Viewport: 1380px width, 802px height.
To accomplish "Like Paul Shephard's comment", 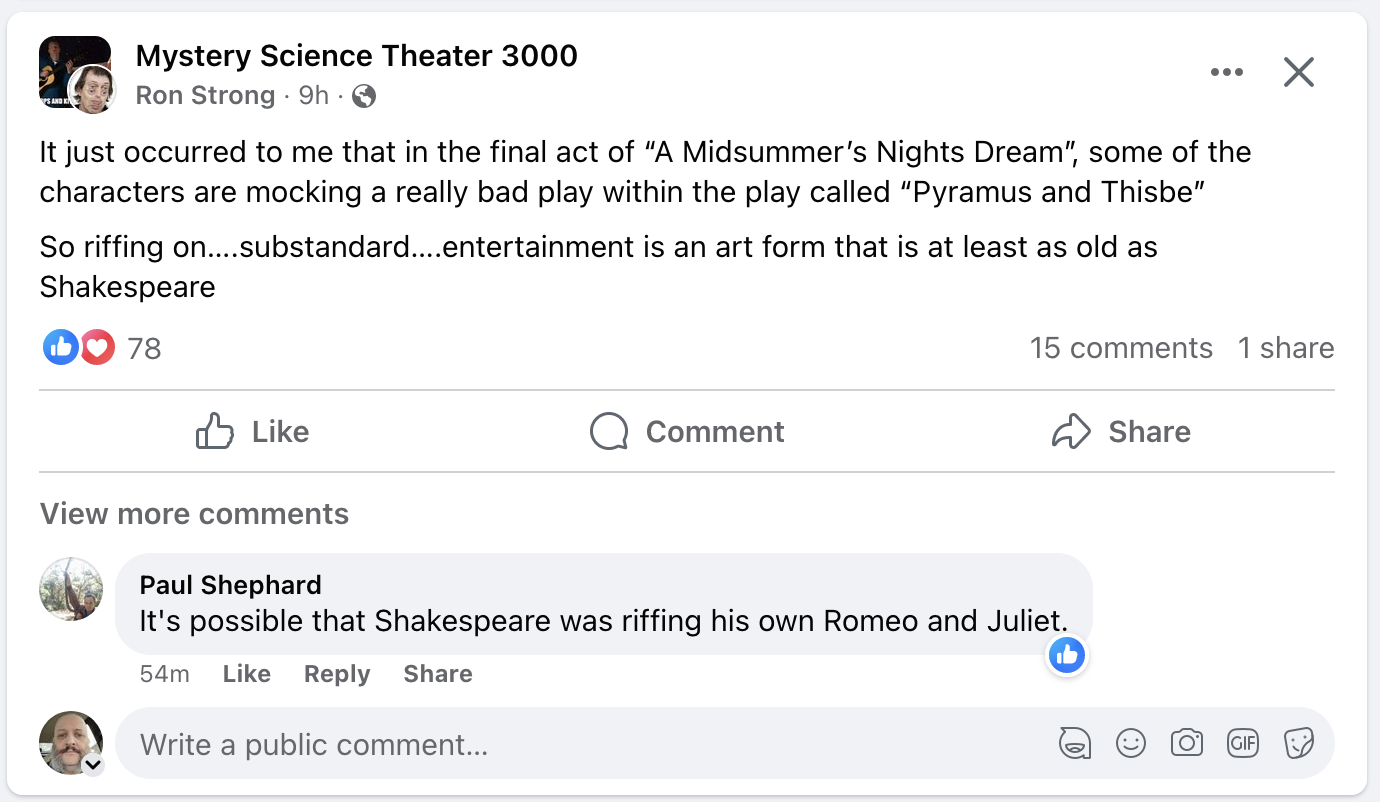I will (x=246, y=674).
